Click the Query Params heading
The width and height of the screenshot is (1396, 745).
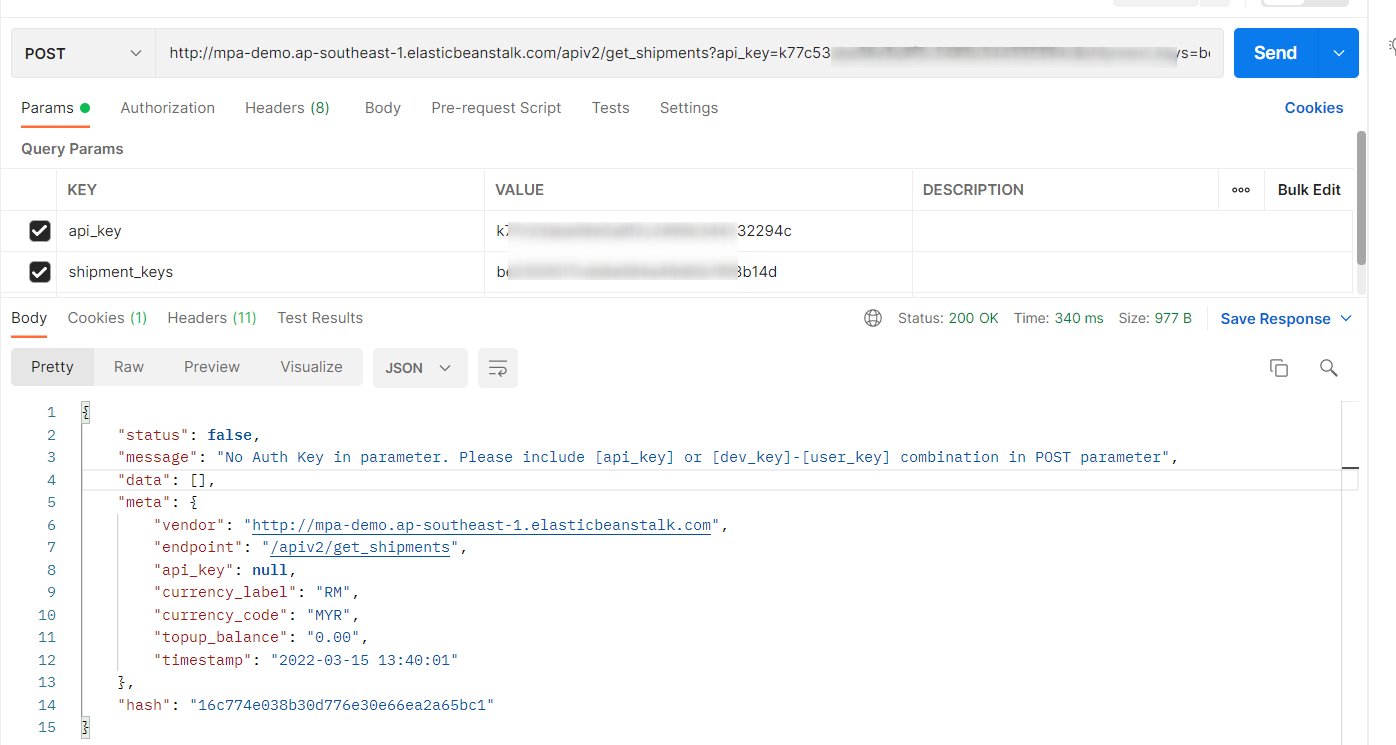click(72, 149)
